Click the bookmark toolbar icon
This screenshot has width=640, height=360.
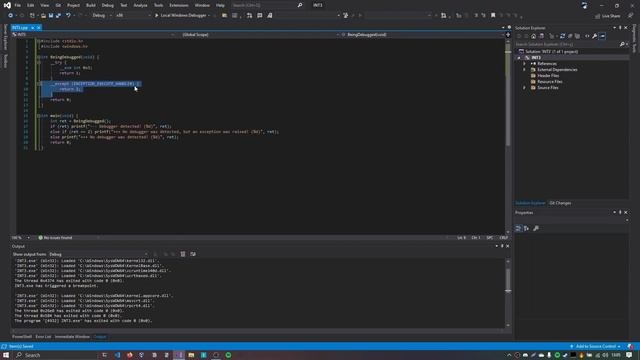pyautogui.click(x=493, y=16)
